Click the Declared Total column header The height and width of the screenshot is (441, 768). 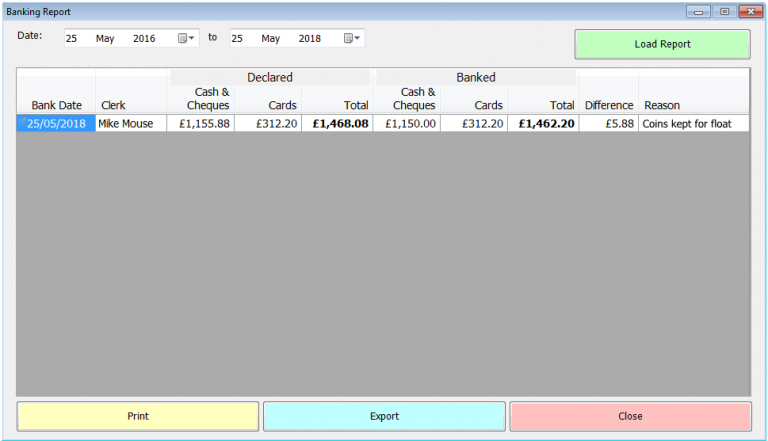coord(356,105)
